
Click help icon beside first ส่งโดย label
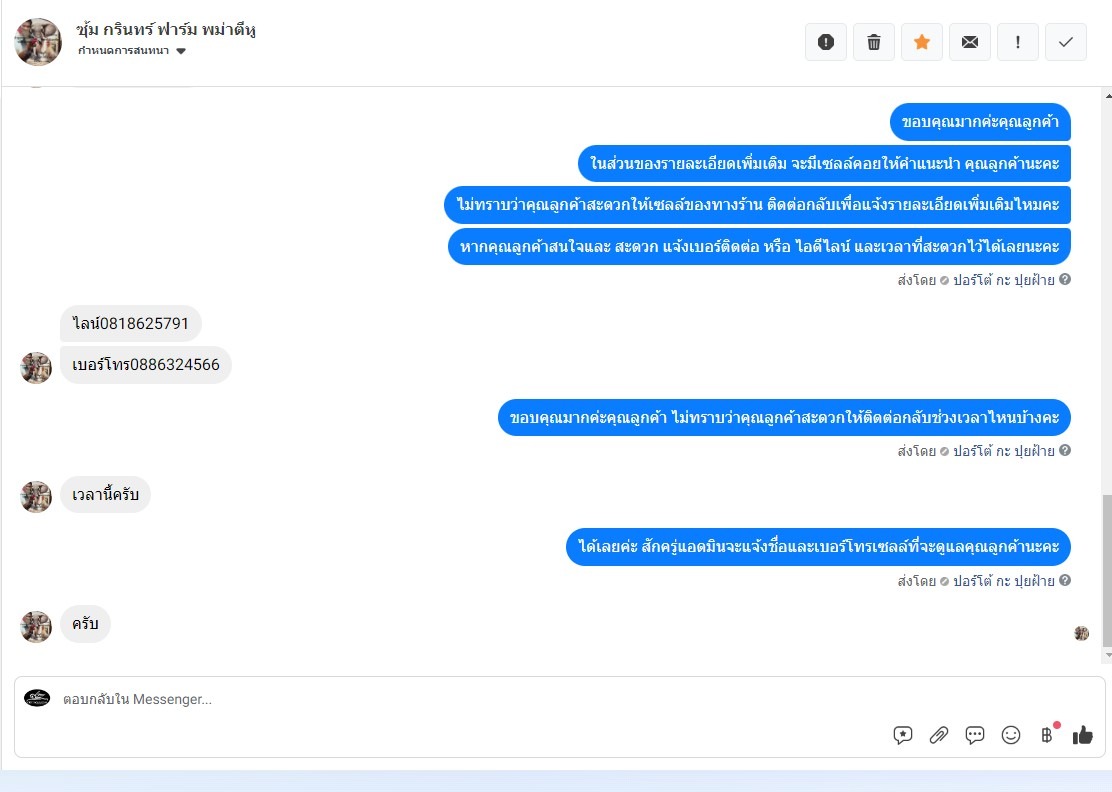(1064, 279)
